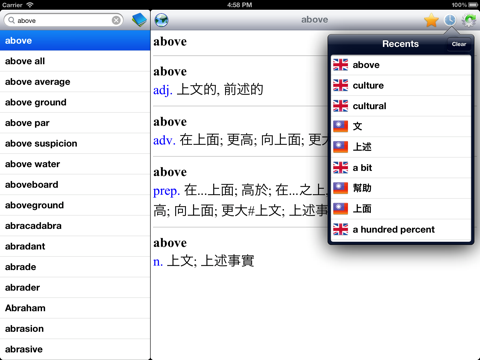The width and height of the screenshot is (480, 360).
Task: Open the globe web lookup icon
Action: (x=162, y=20)
